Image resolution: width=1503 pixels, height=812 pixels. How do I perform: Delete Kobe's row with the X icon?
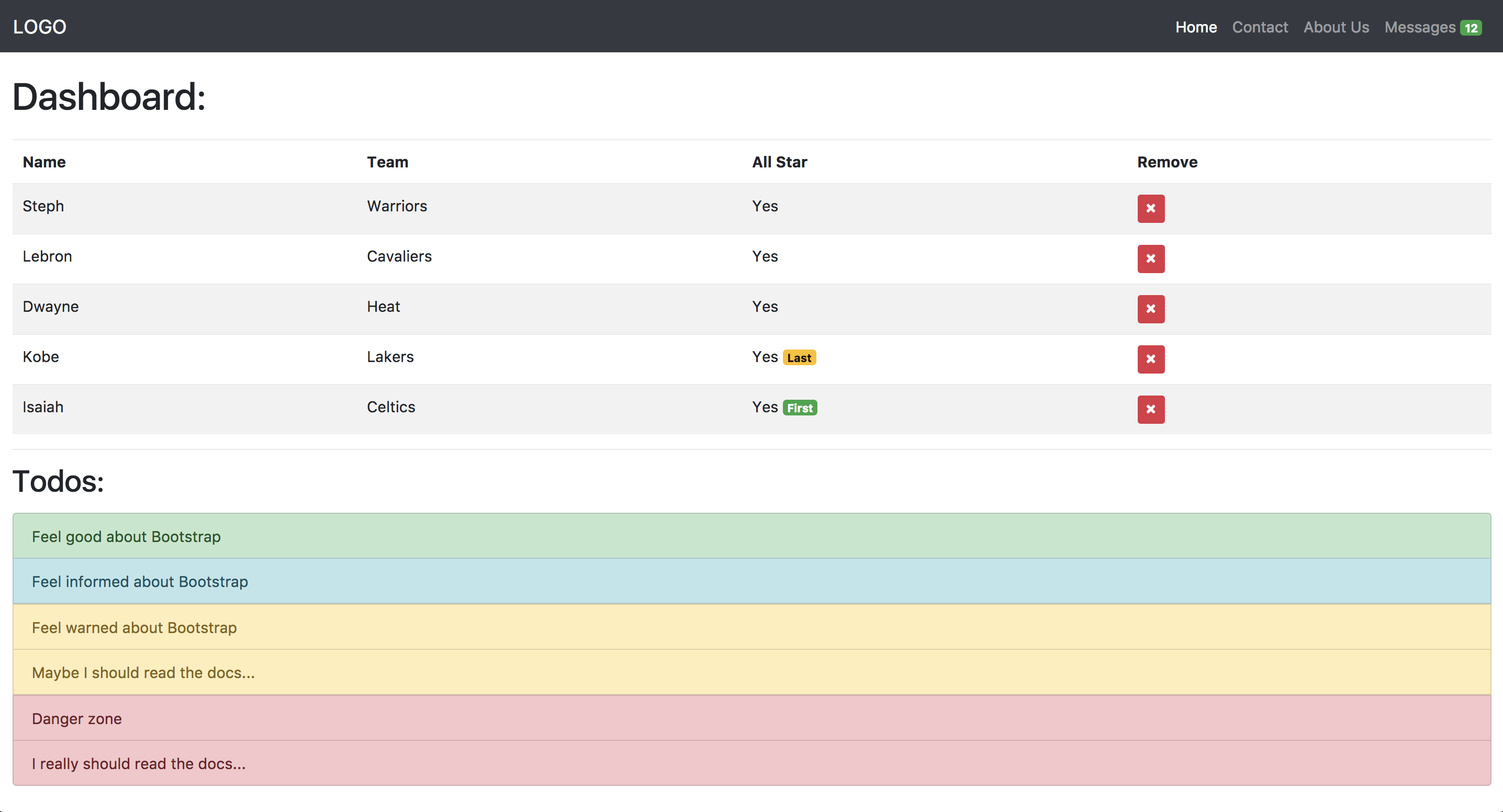coord(1150,359)
